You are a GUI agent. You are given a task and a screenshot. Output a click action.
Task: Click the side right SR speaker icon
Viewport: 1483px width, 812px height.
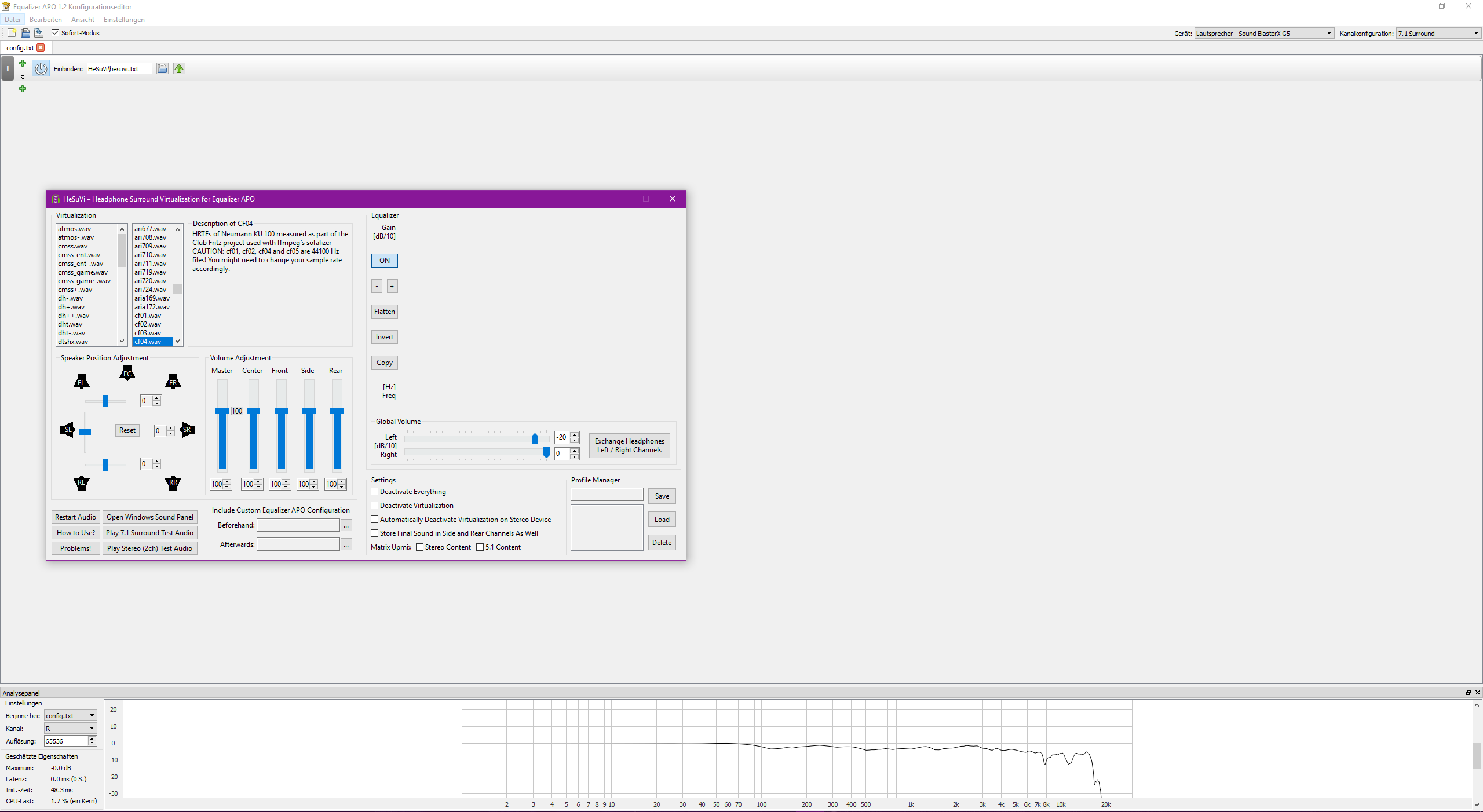tap(187, 430)
